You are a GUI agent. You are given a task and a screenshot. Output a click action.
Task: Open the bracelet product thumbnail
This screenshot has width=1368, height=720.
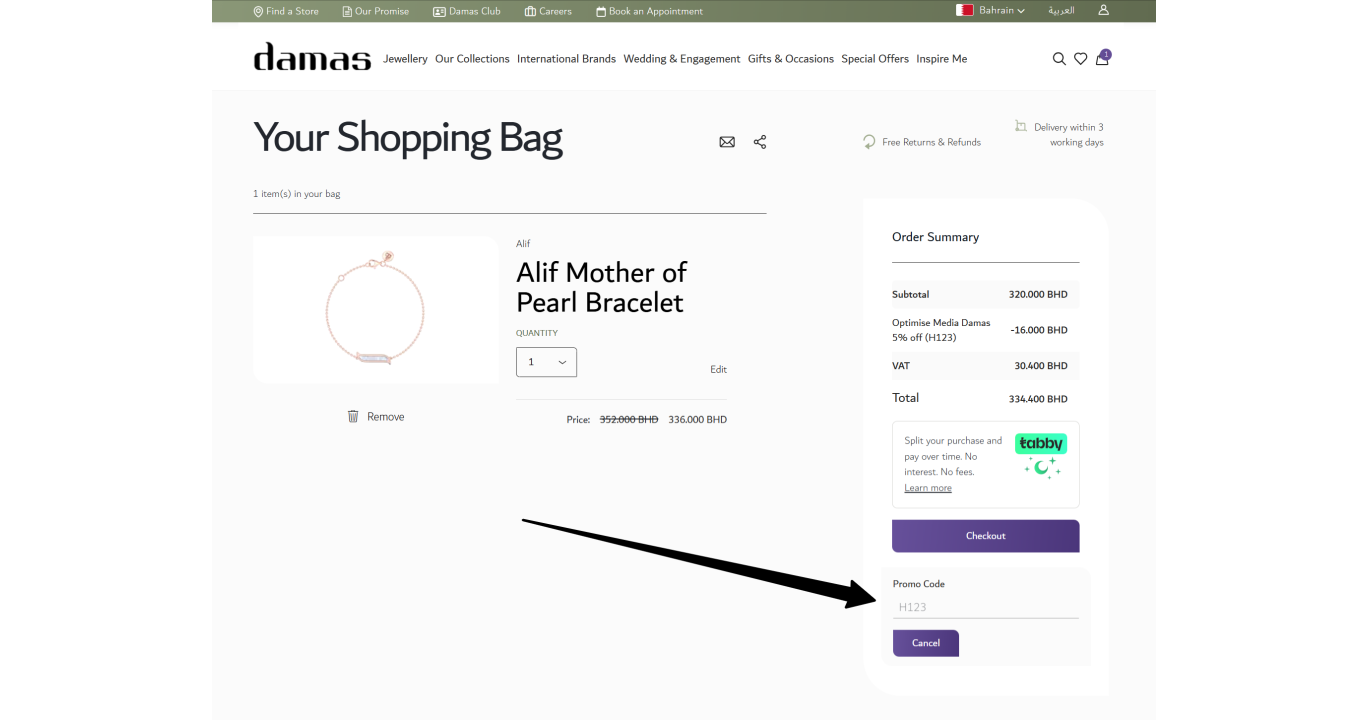click(x=376, y=310)
